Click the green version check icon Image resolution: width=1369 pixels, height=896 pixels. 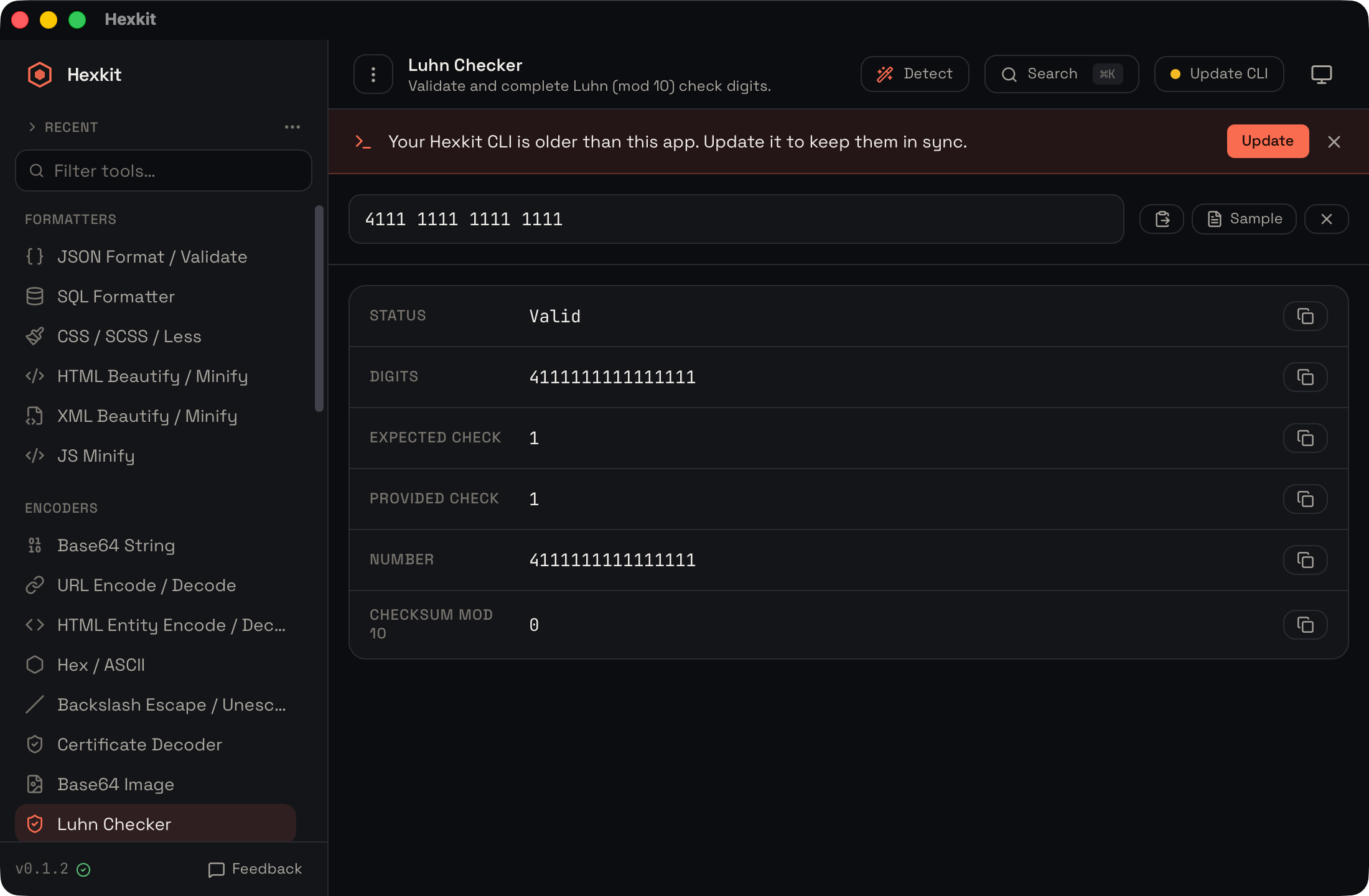pos(83,870)
